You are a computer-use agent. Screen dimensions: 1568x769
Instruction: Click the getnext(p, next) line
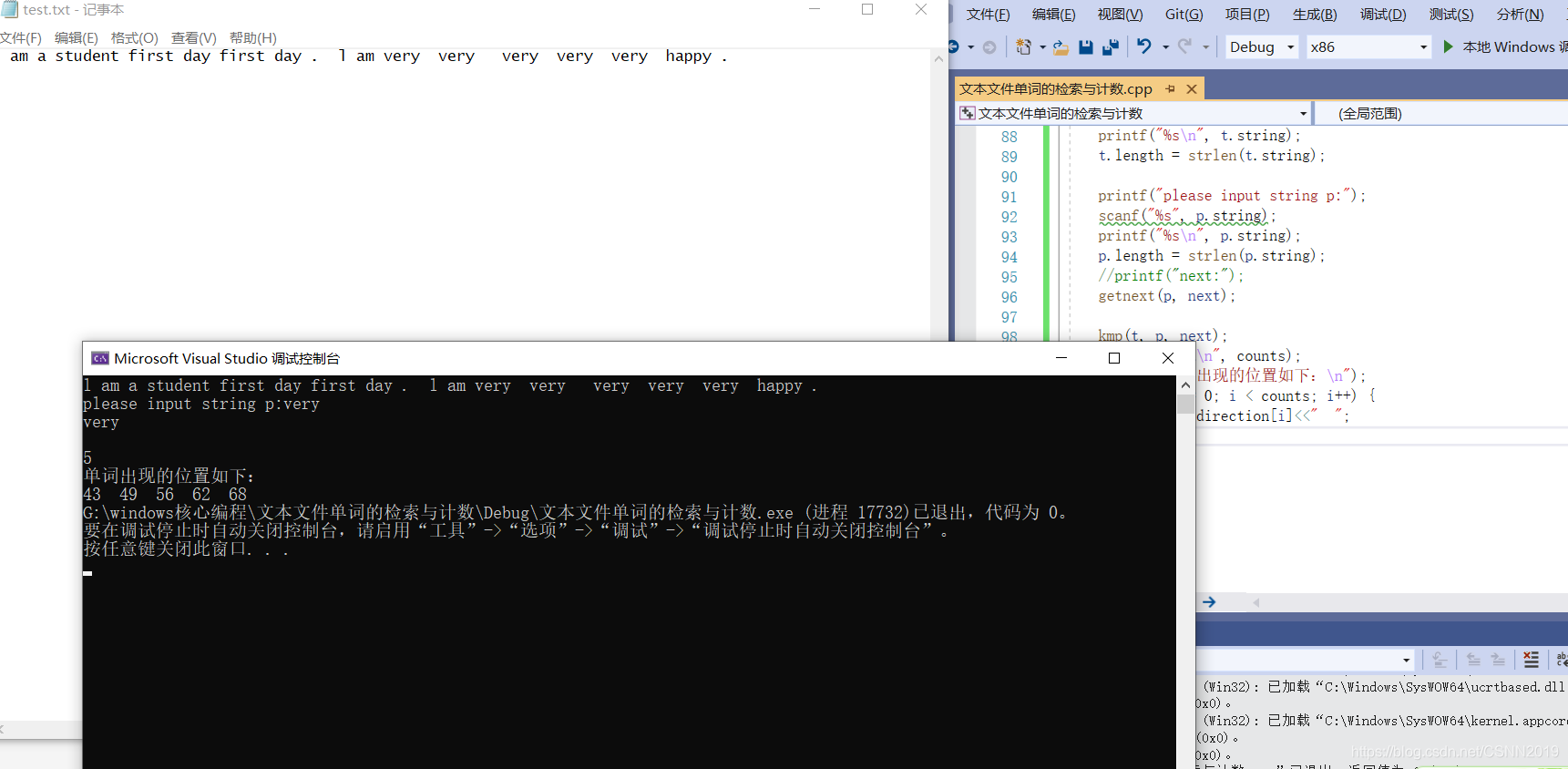1166,296
